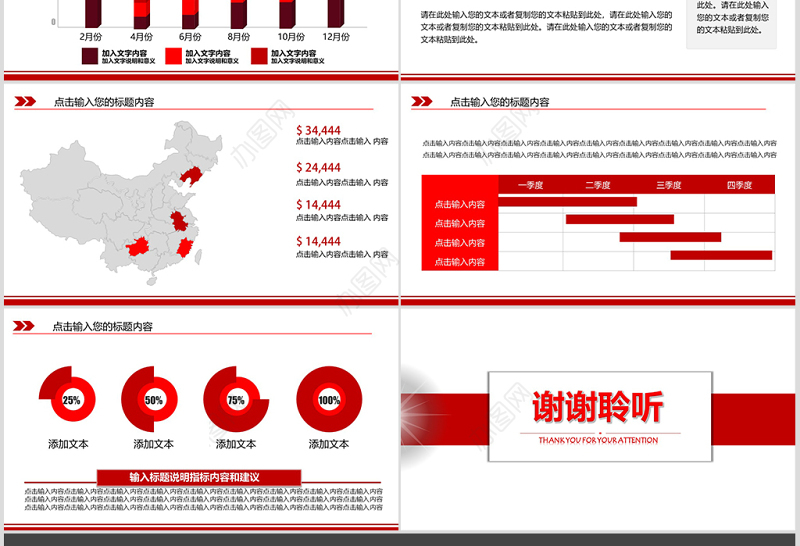800x546 pixels.
Task: Click the quarterly table slide title 点击输入您的标题内容
Action: pyautogui.click(x=499, y=102)
